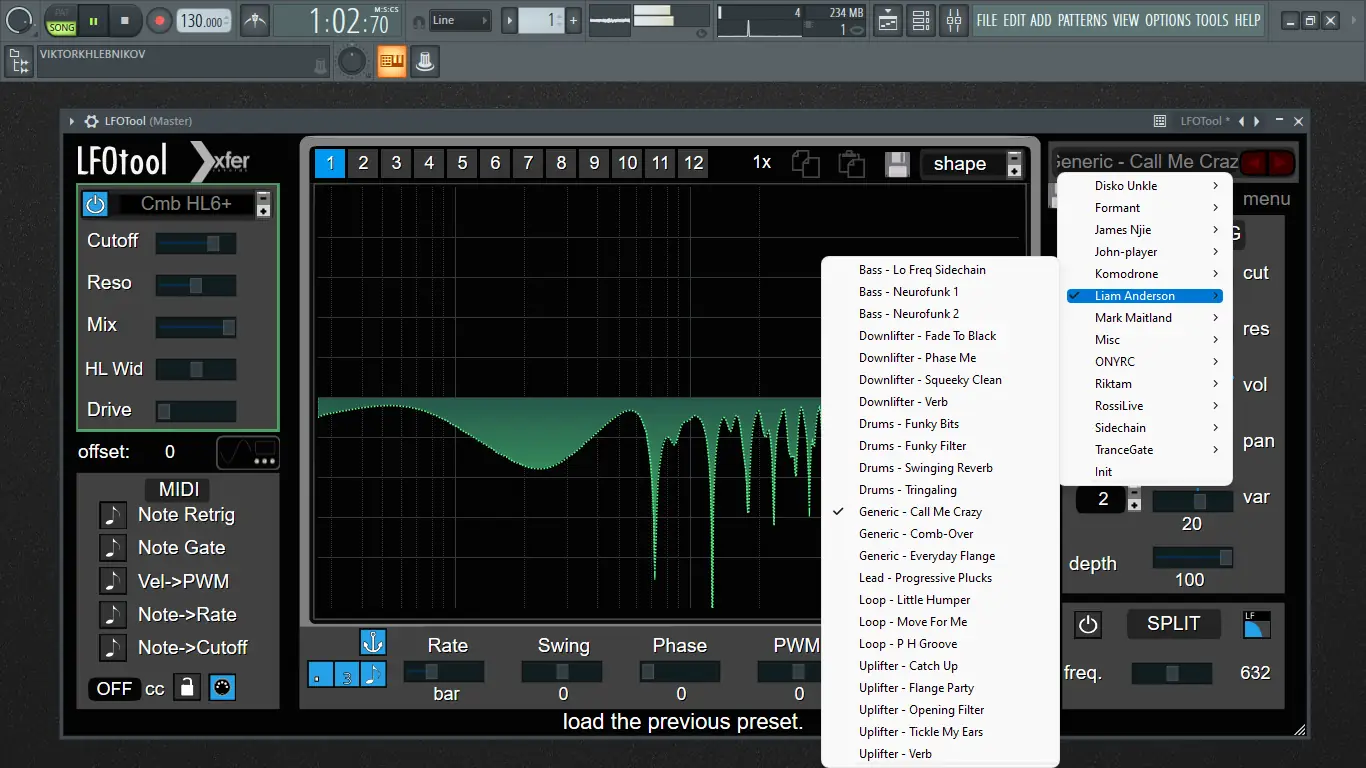Toggle the triplet 3 rate button

[346, 674]
